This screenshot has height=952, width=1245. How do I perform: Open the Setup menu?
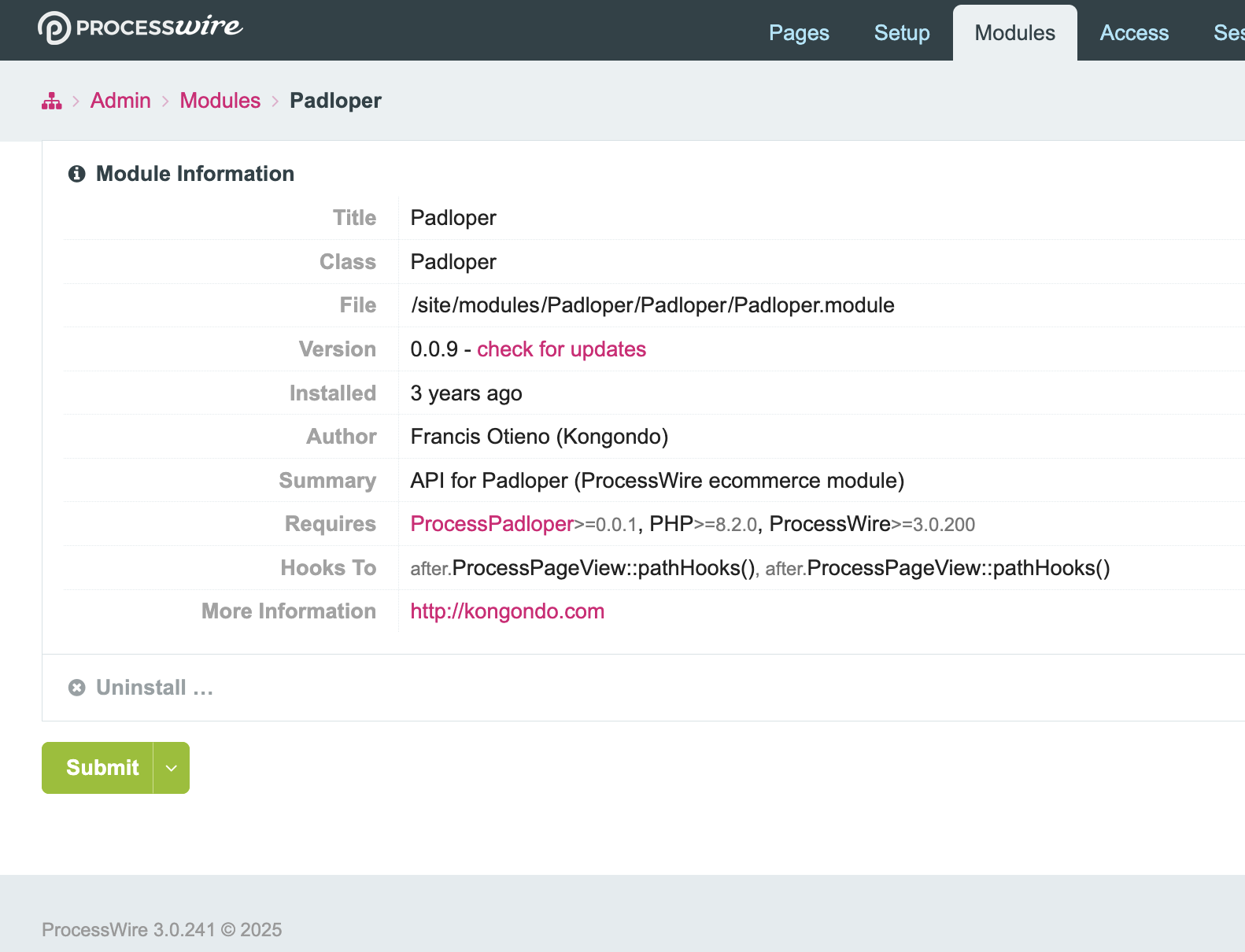[x=902, y=33]
